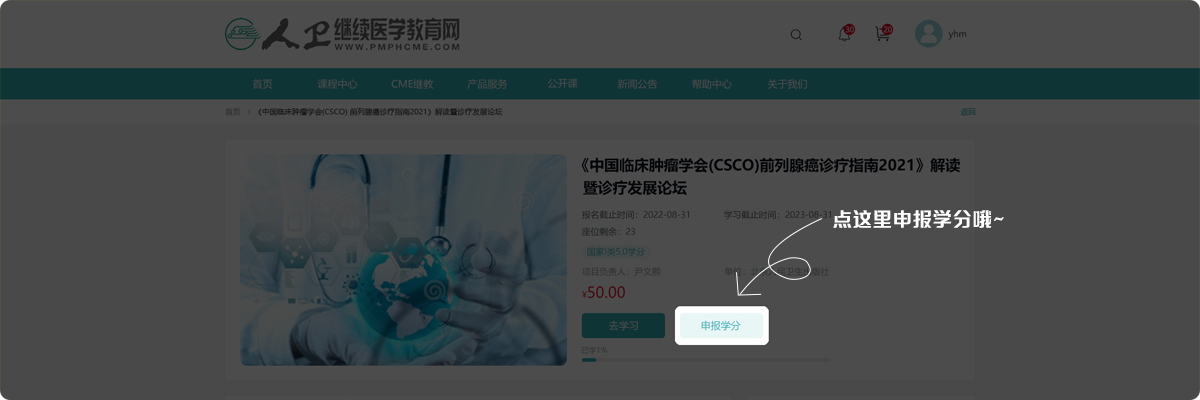Viewport: 1200px width, 400px height.
Task: Click the yhm user avatar
Action: point(929,34)
